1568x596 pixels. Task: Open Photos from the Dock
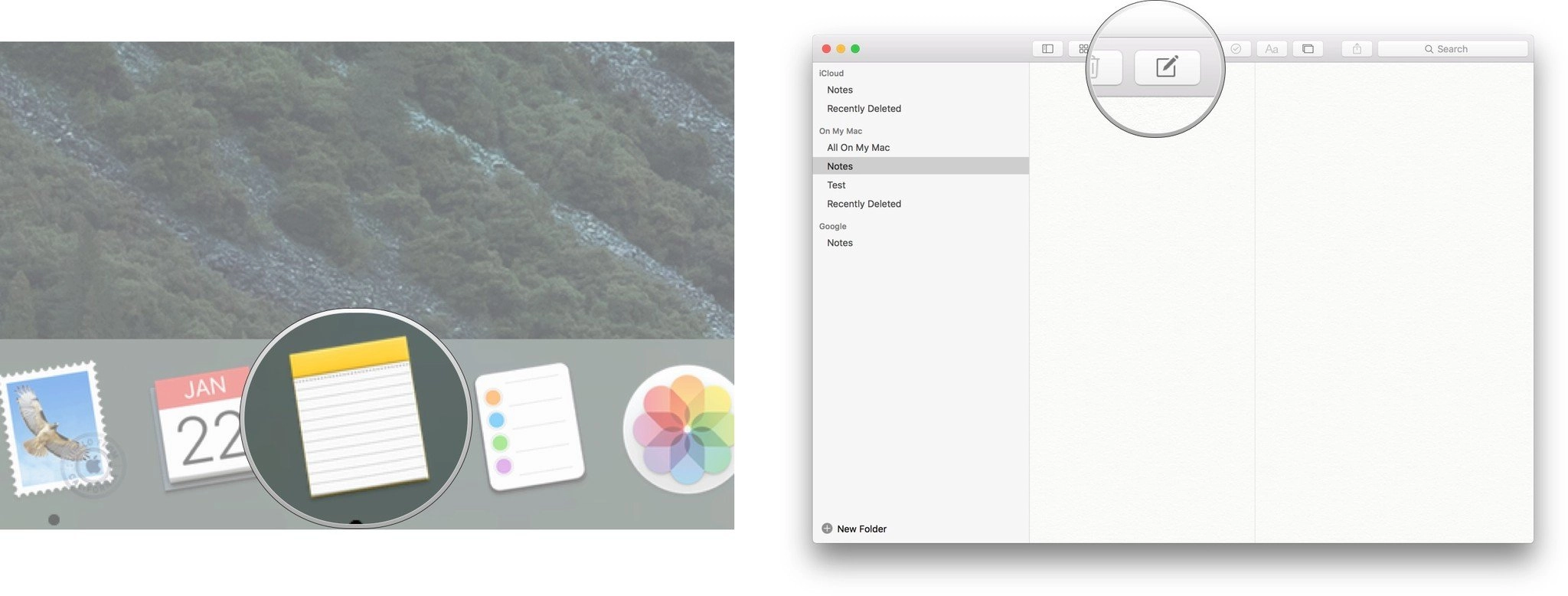pos(680,430)
